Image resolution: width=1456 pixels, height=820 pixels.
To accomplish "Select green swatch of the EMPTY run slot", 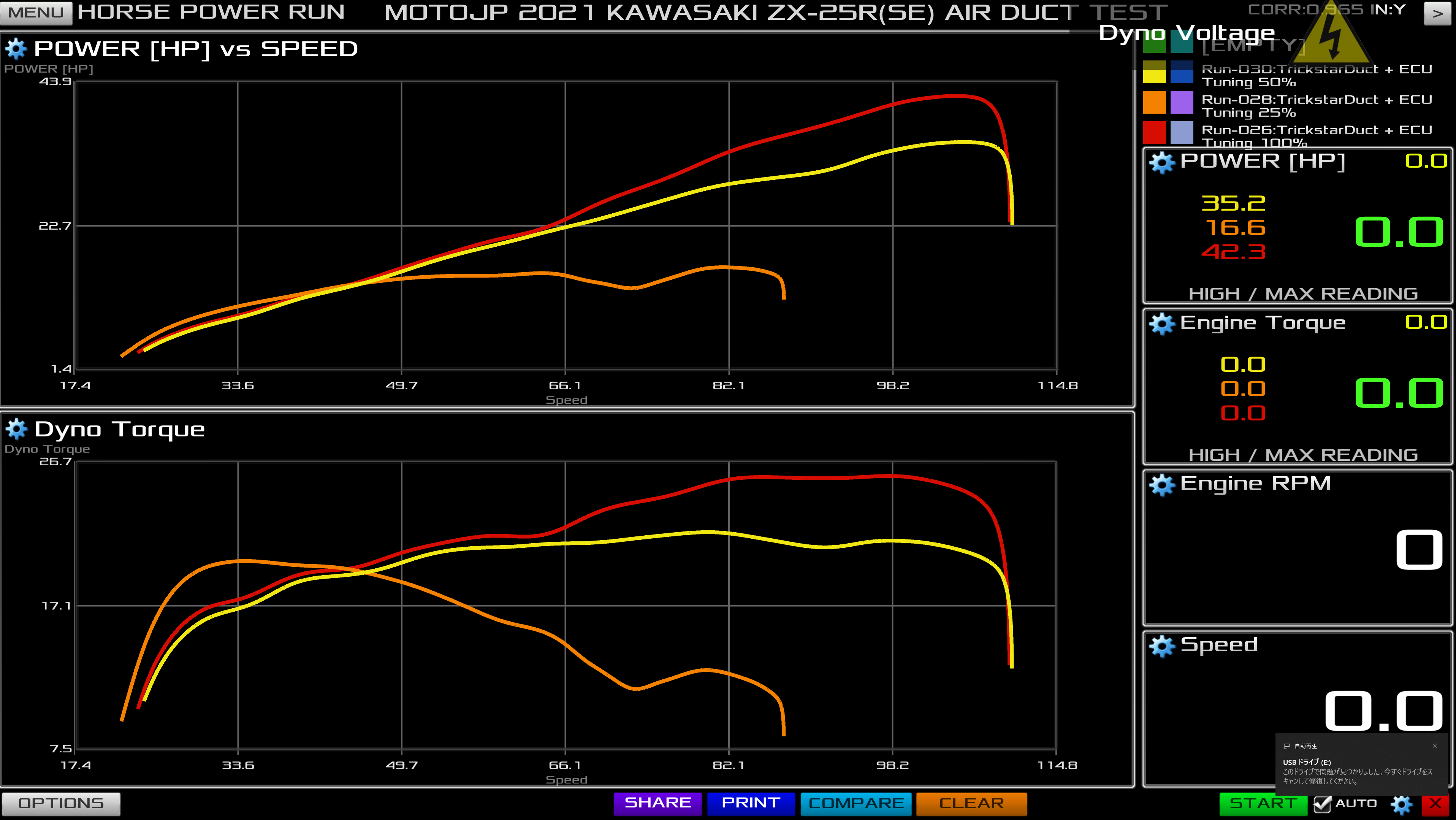I will point(1154,41).
